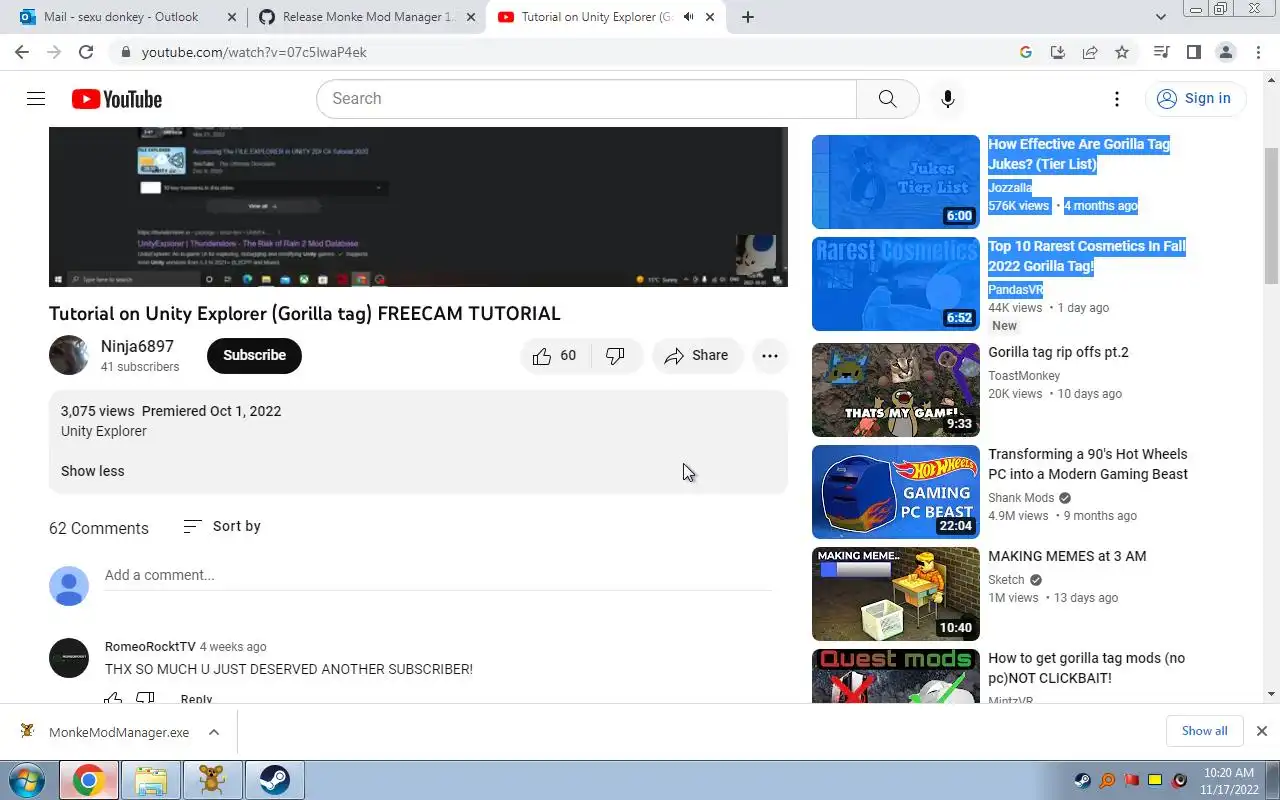This screenshot has height=800, width=1280.
Task: Open comments Sort by dropdown
Action: pyautogui.click(x=222, y=526)
